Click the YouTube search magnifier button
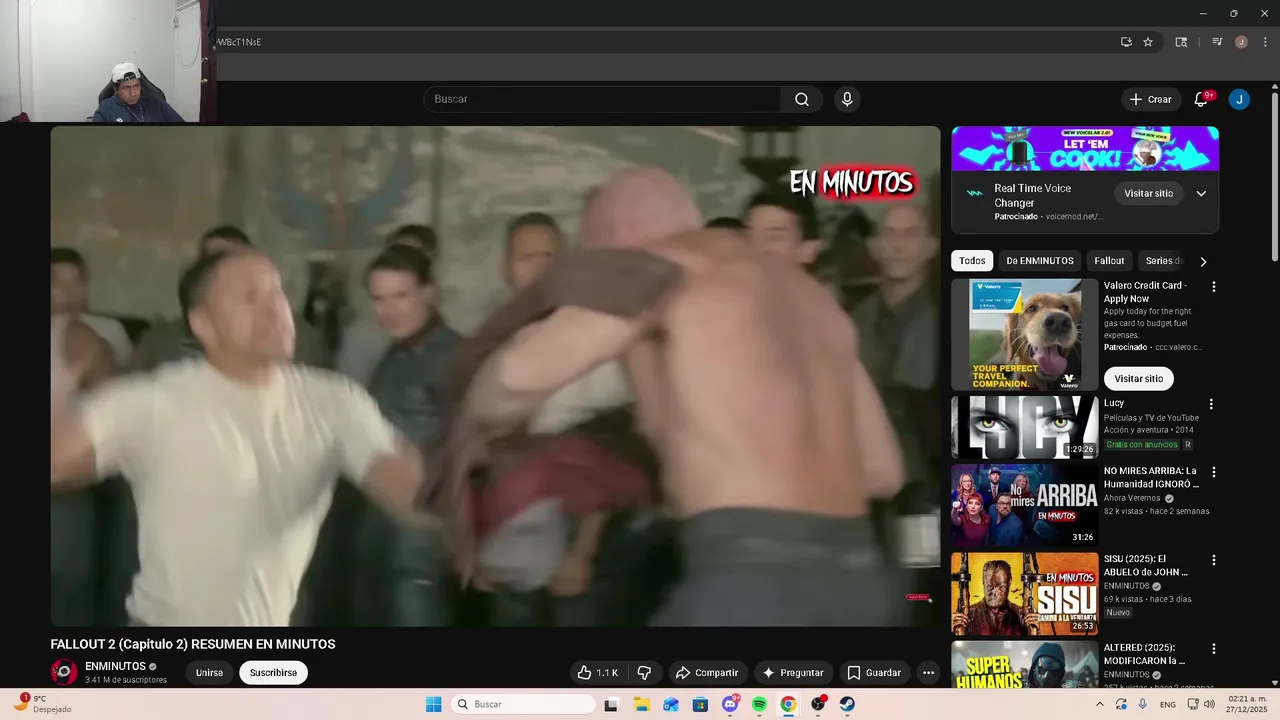The image size is (1280, 720). click(x=802, y=99)
